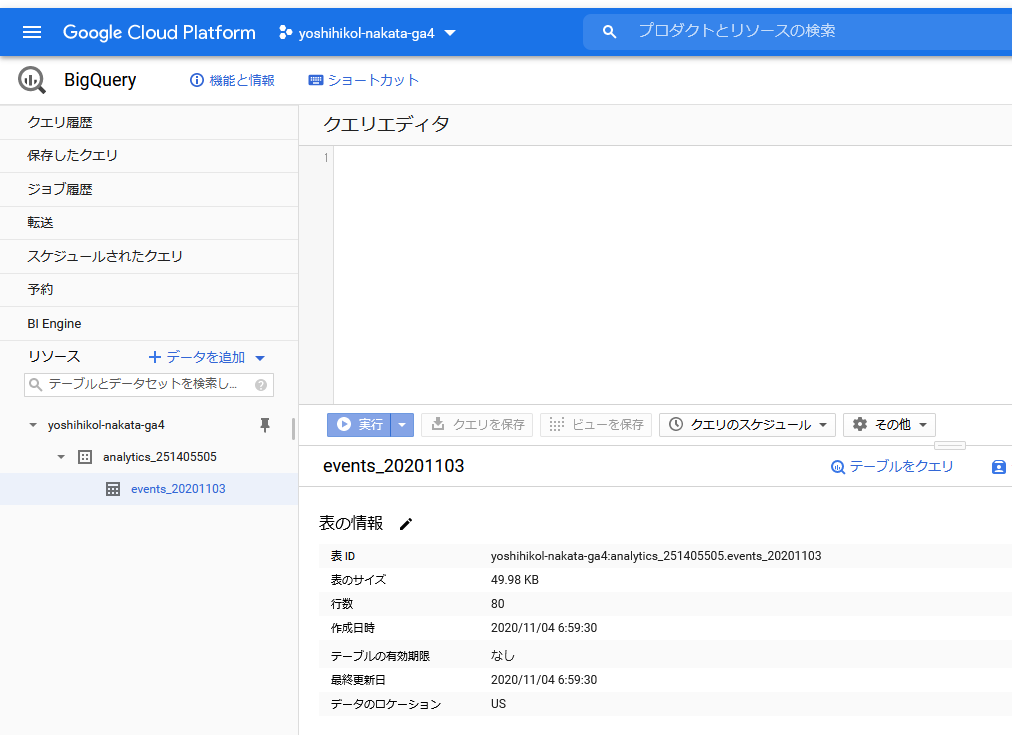Click the share icon beside テーブルをクエリ
The width and height of the screenshot is (1012, 735).
pyautogui.click(x=998, y=467)
